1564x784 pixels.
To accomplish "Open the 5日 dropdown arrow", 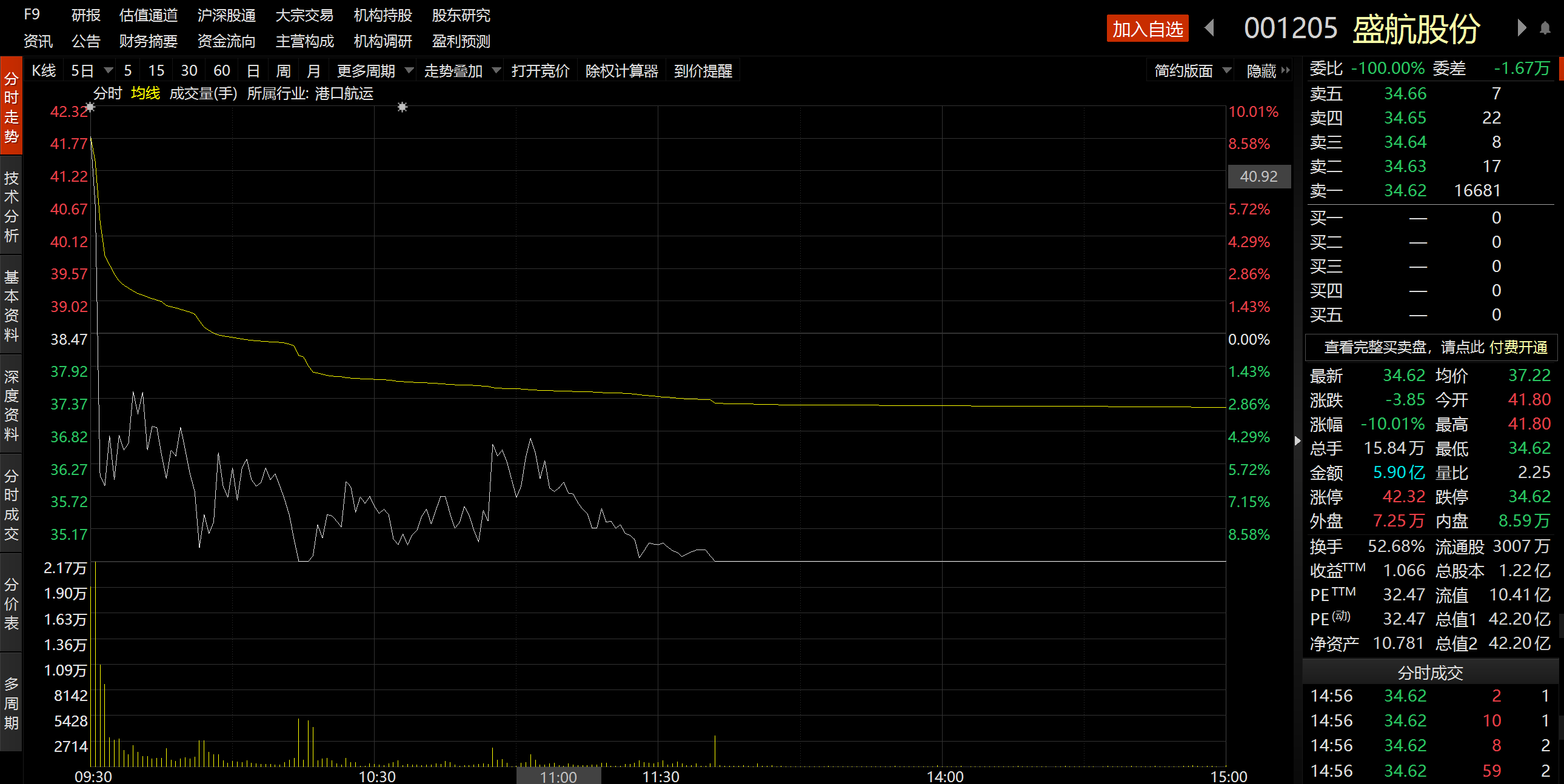I will pos(109,70).
